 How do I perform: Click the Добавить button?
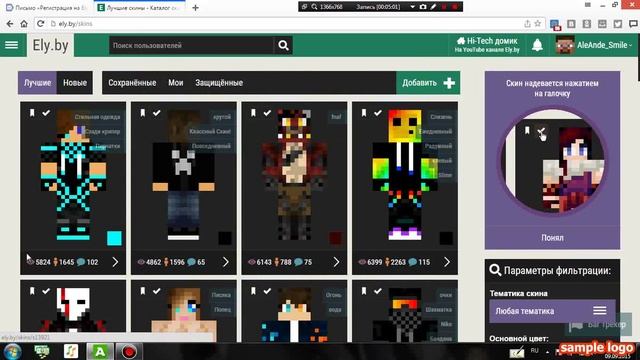428,83
